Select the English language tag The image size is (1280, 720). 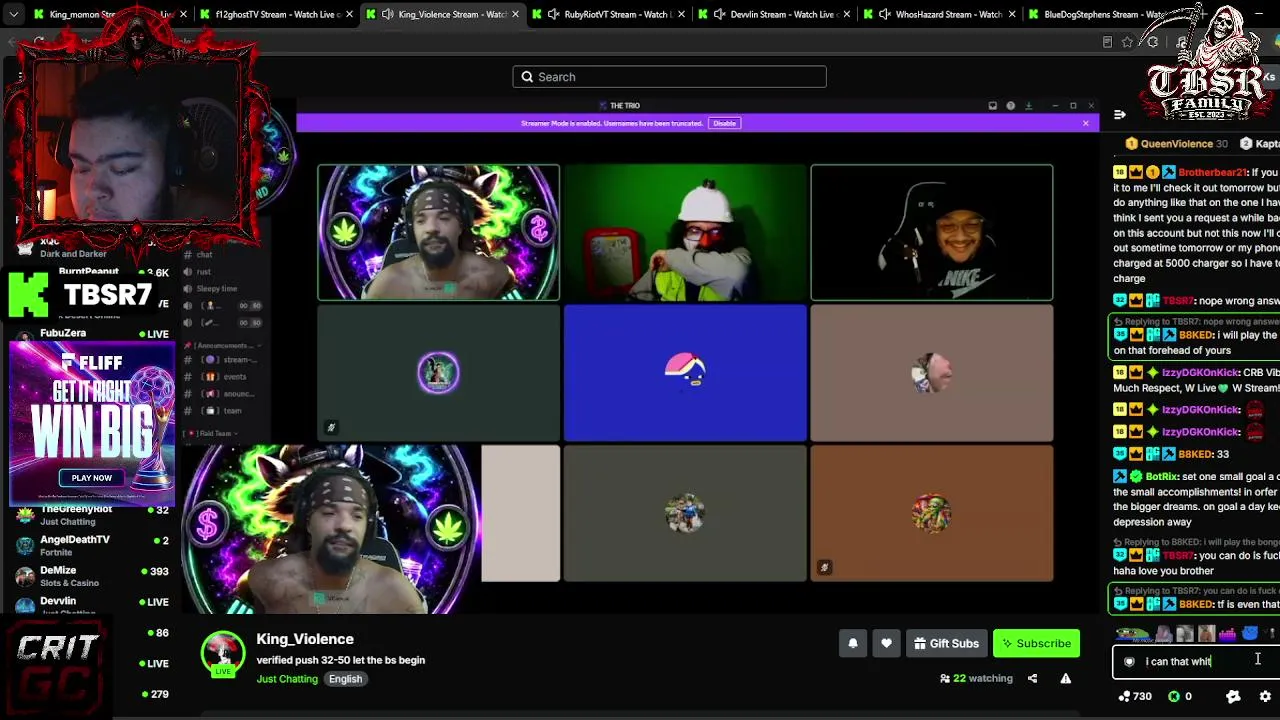point(345,679)
